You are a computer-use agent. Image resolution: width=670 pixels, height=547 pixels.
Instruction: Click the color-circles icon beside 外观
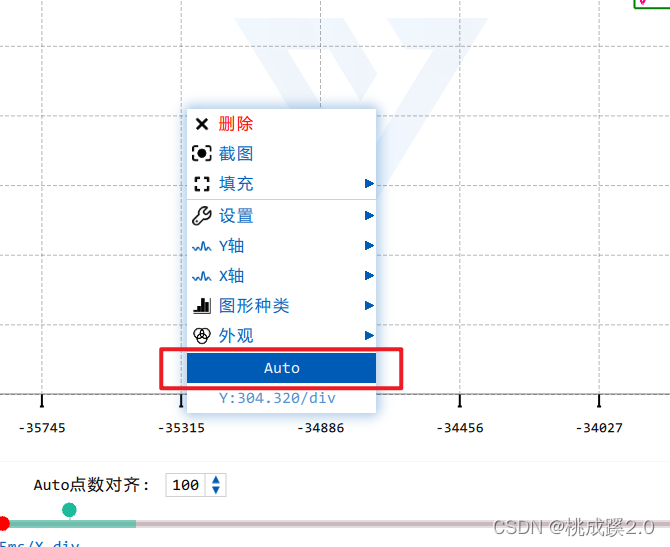(202, 336)
